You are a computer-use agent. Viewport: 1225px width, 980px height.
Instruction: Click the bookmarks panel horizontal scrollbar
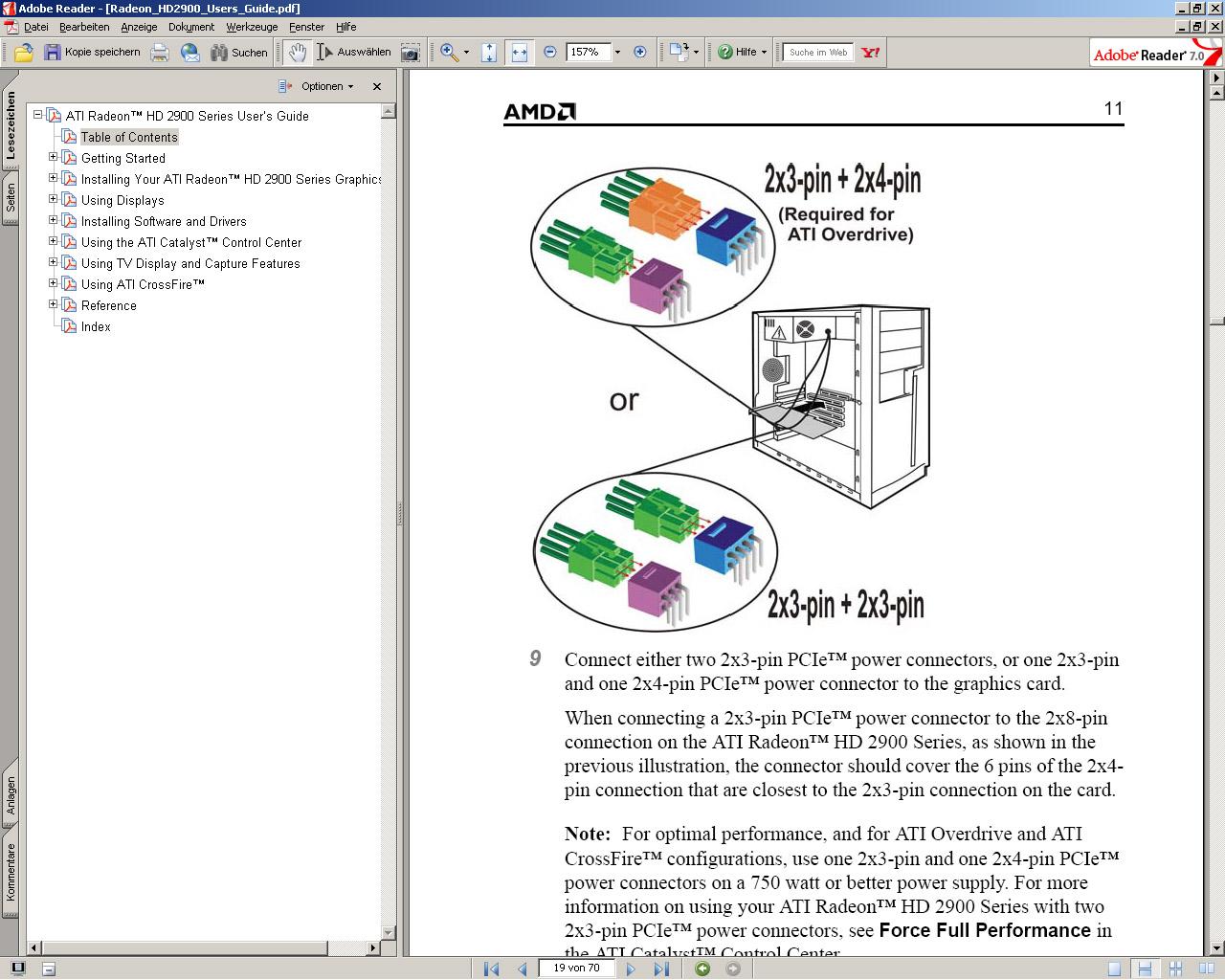(x=203, y=947)
